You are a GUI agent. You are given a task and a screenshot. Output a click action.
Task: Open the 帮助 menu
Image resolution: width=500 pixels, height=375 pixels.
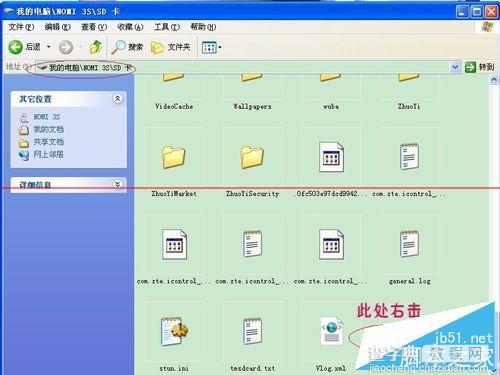203,27
